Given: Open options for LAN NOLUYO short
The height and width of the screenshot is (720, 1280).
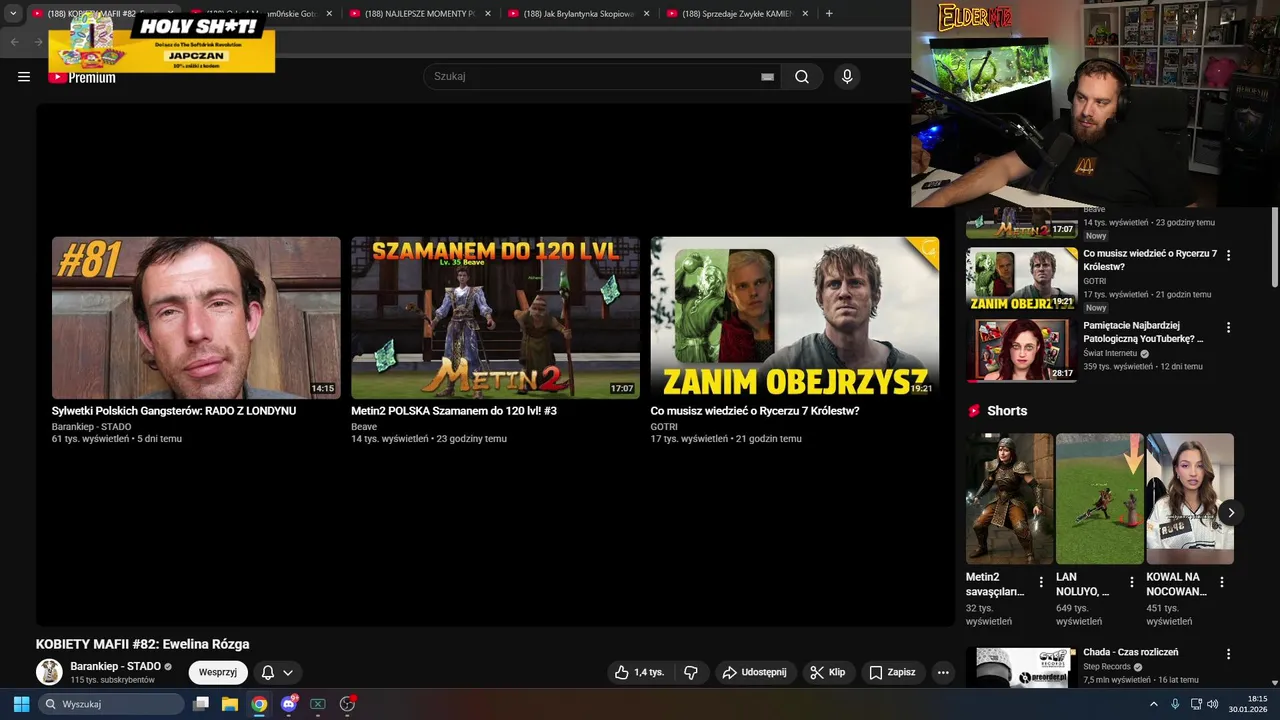Looking at the screenshot, I should (x=1132, y=582).
